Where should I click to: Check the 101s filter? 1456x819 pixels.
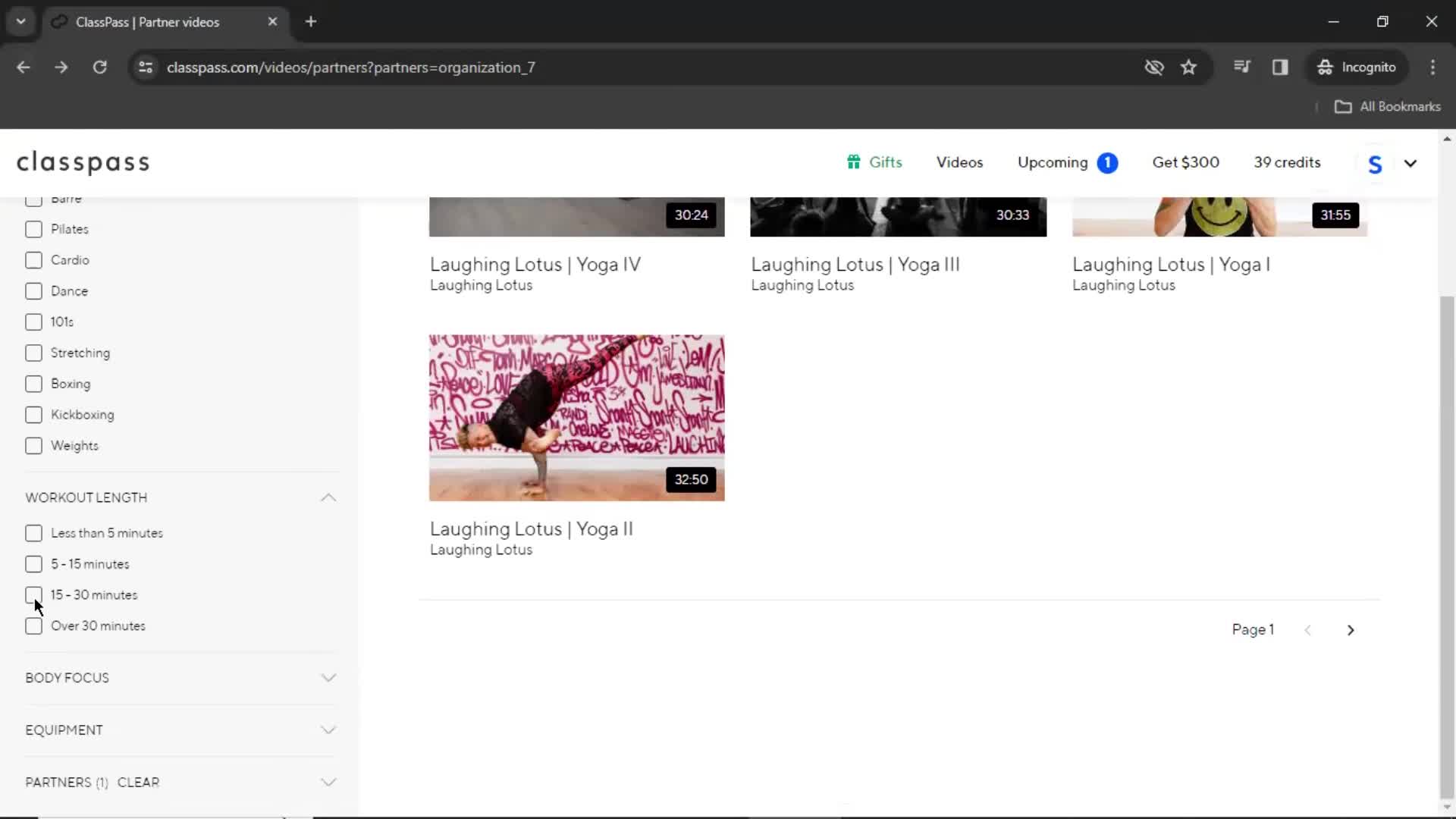(33, 322)
